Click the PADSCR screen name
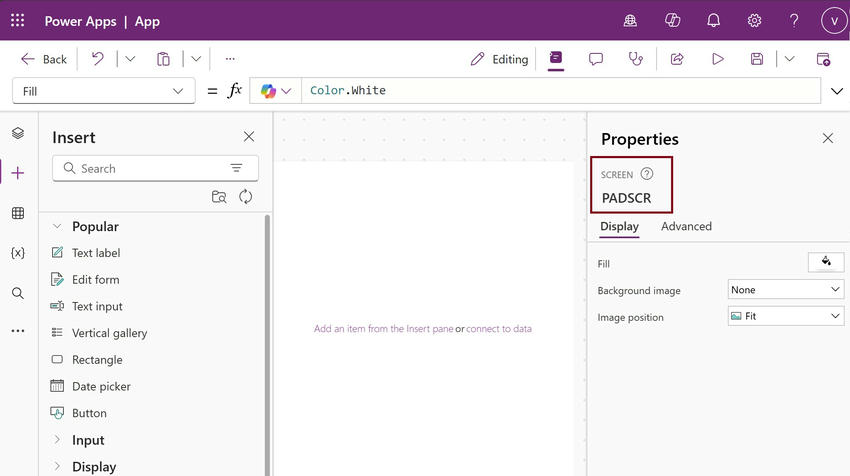Screen dimensions: 850x476 (x=627, y=198)
